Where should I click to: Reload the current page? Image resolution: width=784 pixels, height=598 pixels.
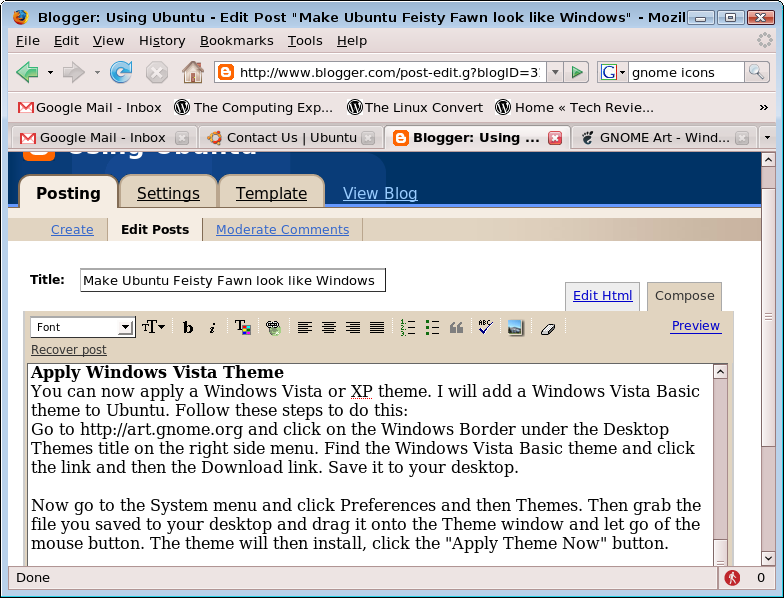click(121, 72)
